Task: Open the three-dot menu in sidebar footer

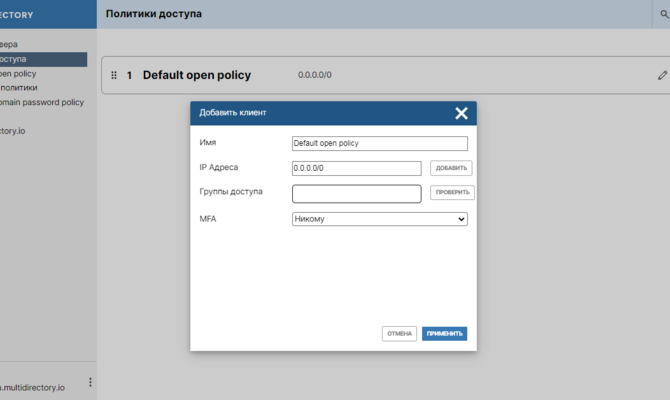Action: pos(90,382)
